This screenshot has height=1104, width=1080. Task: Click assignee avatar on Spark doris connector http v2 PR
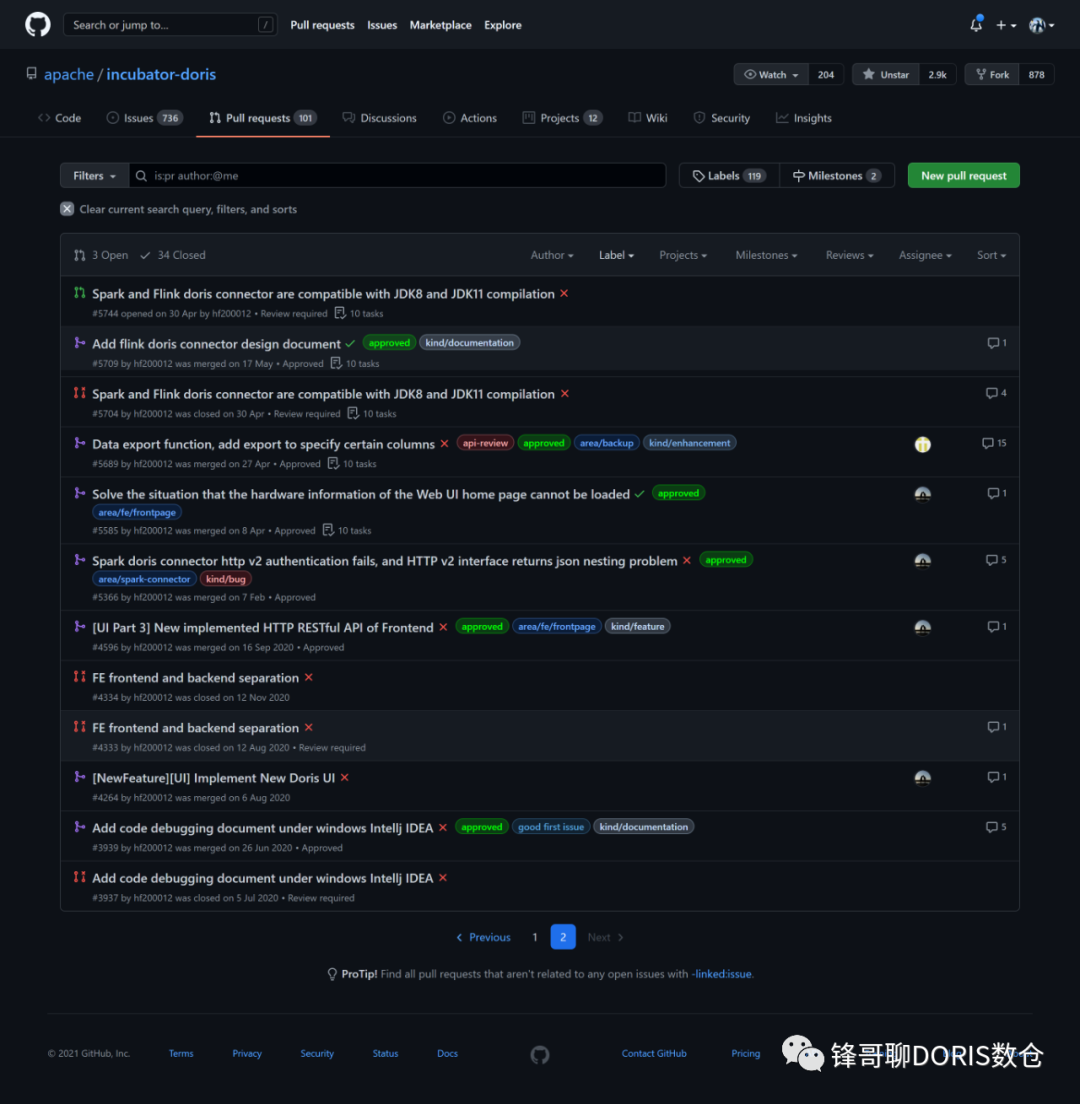click(922, 561)
